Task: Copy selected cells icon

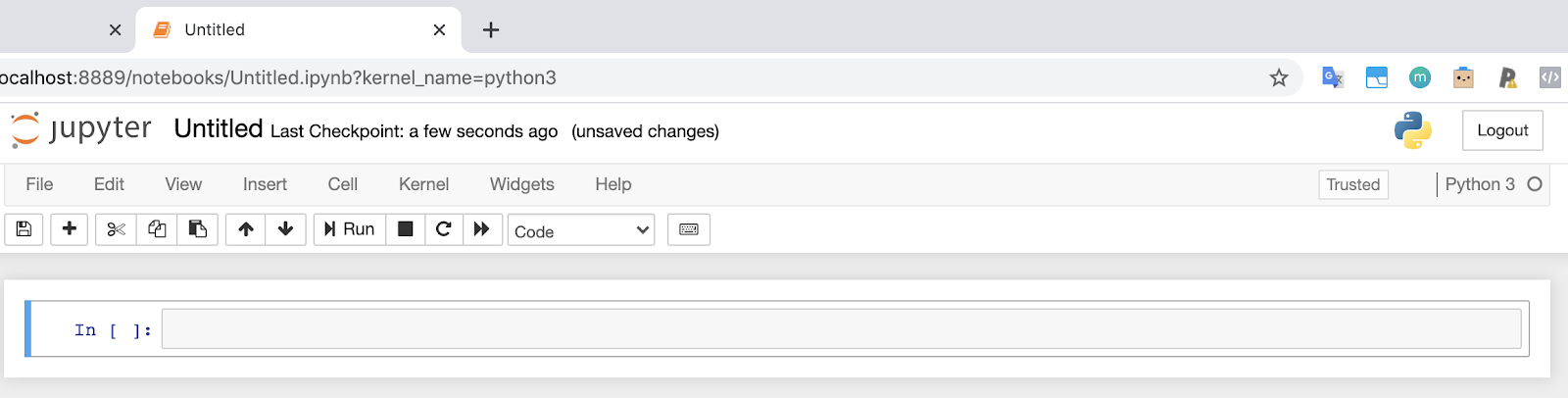Action: [157, 229]
